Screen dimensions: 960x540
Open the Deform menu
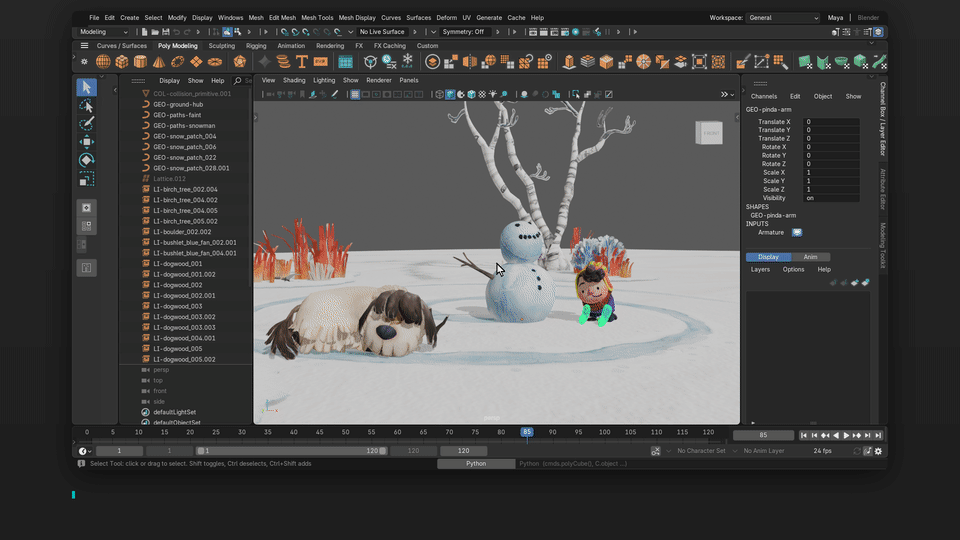[x=446, y=18]
